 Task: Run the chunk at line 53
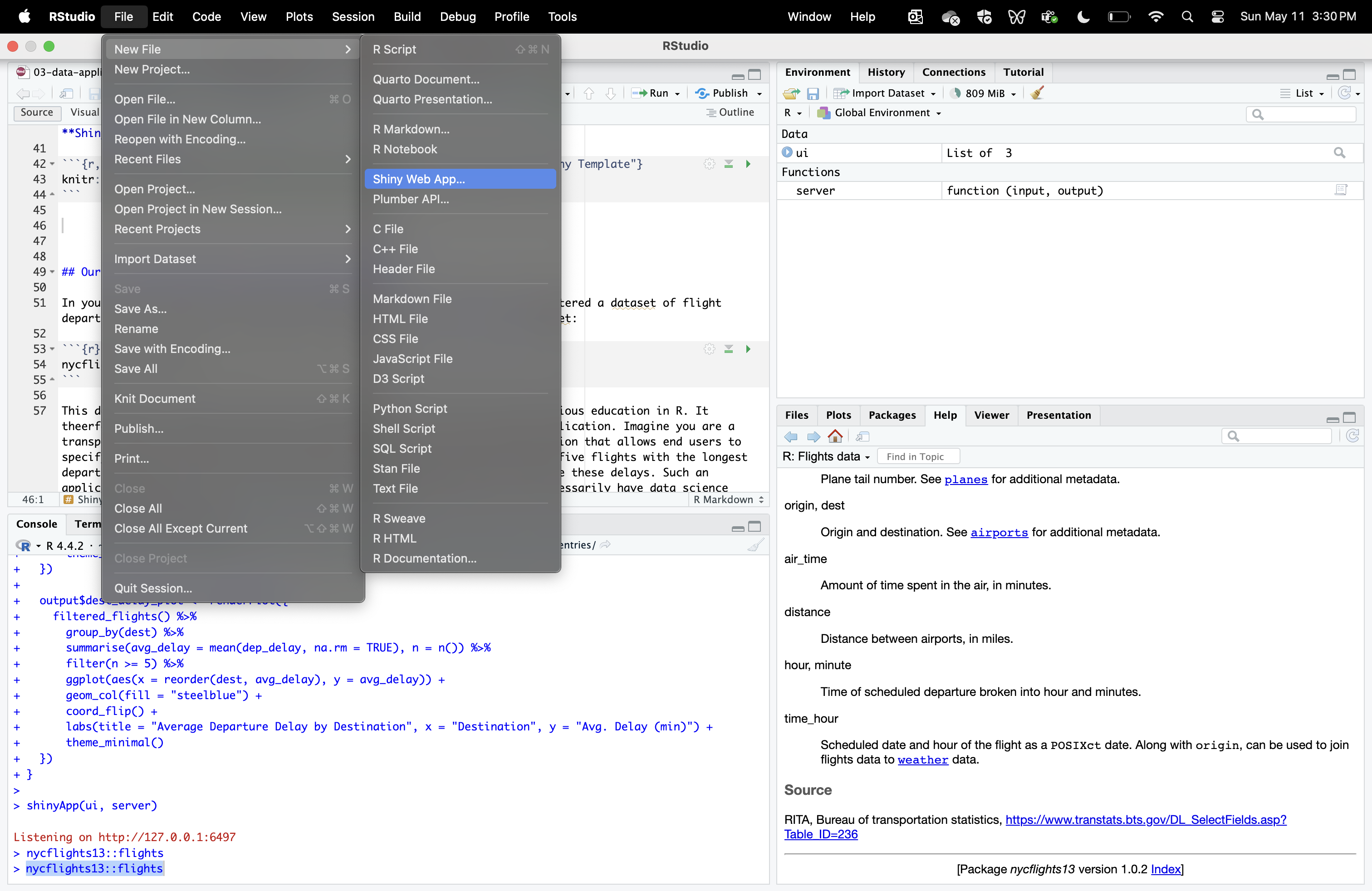coord(748,349)
